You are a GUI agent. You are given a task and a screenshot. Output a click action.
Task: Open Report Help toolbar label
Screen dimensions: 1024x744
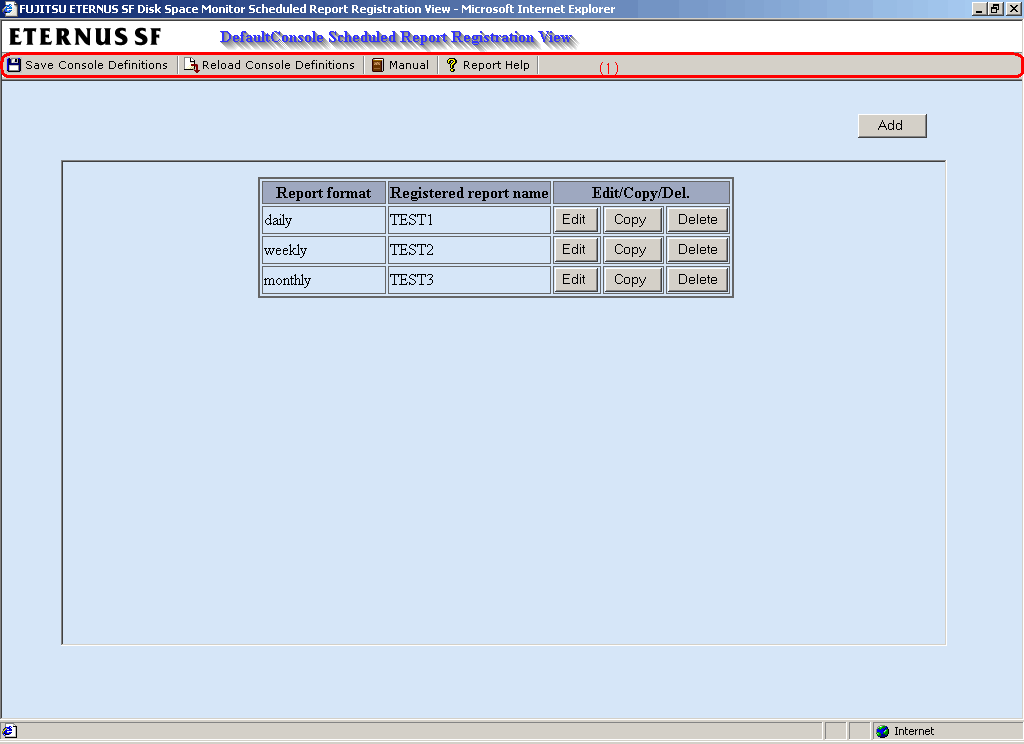point(496,65)
